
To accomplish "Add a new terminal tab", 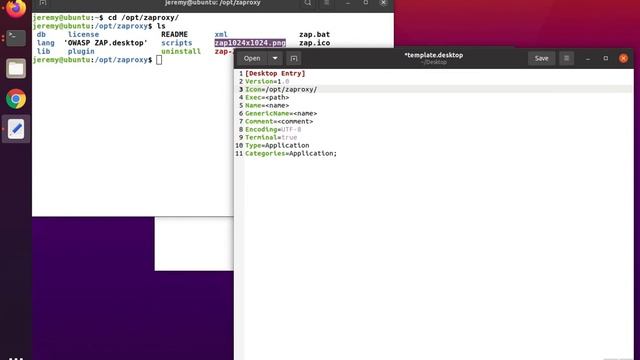I will (43, 3).
